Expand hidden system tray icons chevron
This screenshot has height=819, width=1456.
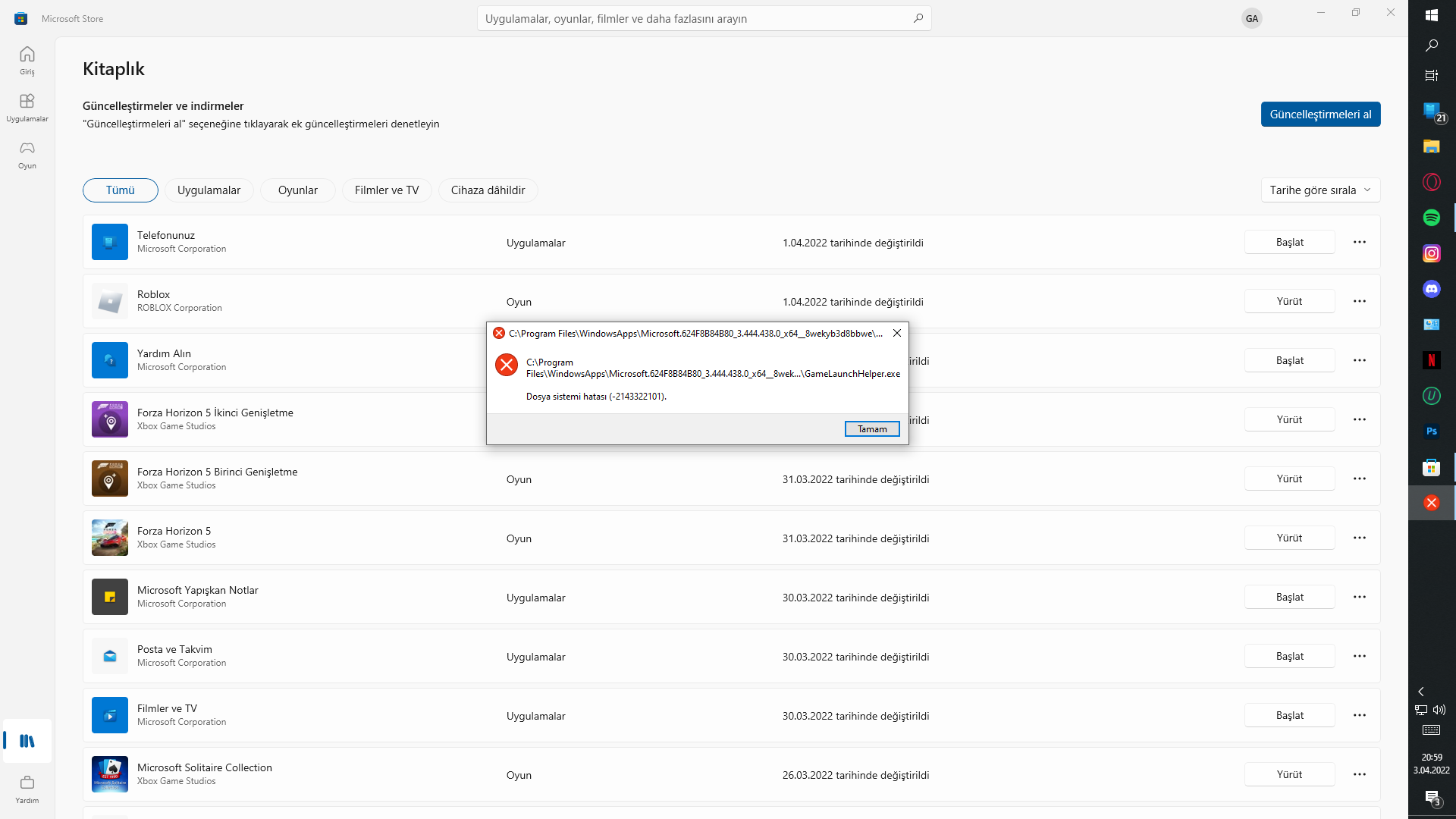(x=1421, y=692)
